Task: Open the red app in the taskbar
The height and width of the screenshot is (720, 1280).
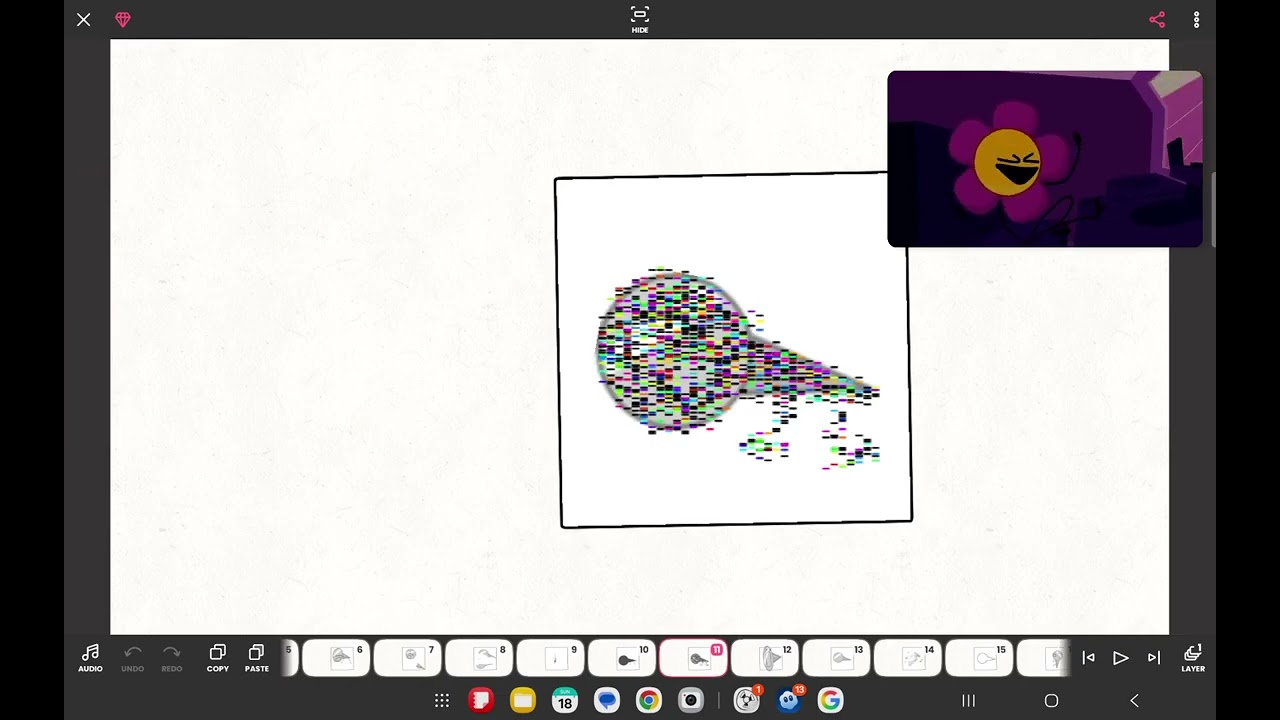Action: pos(481,701)
